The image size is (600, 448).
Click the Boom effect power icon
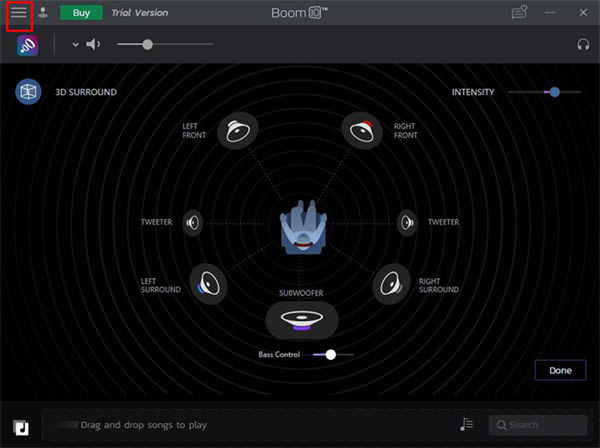[x=28, y=45]
